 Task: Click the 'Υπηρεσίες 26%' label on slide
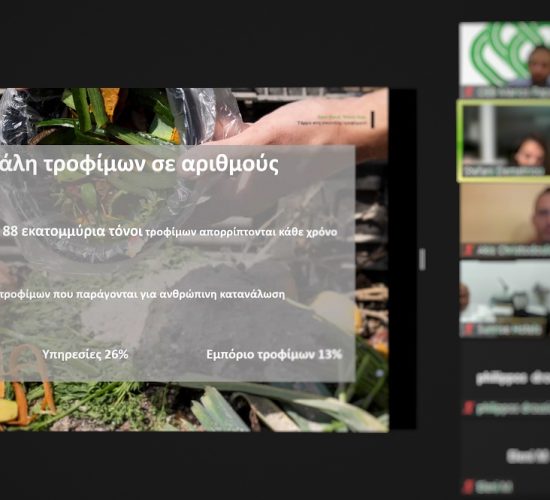pyautogui.click(x=85, y=354)
